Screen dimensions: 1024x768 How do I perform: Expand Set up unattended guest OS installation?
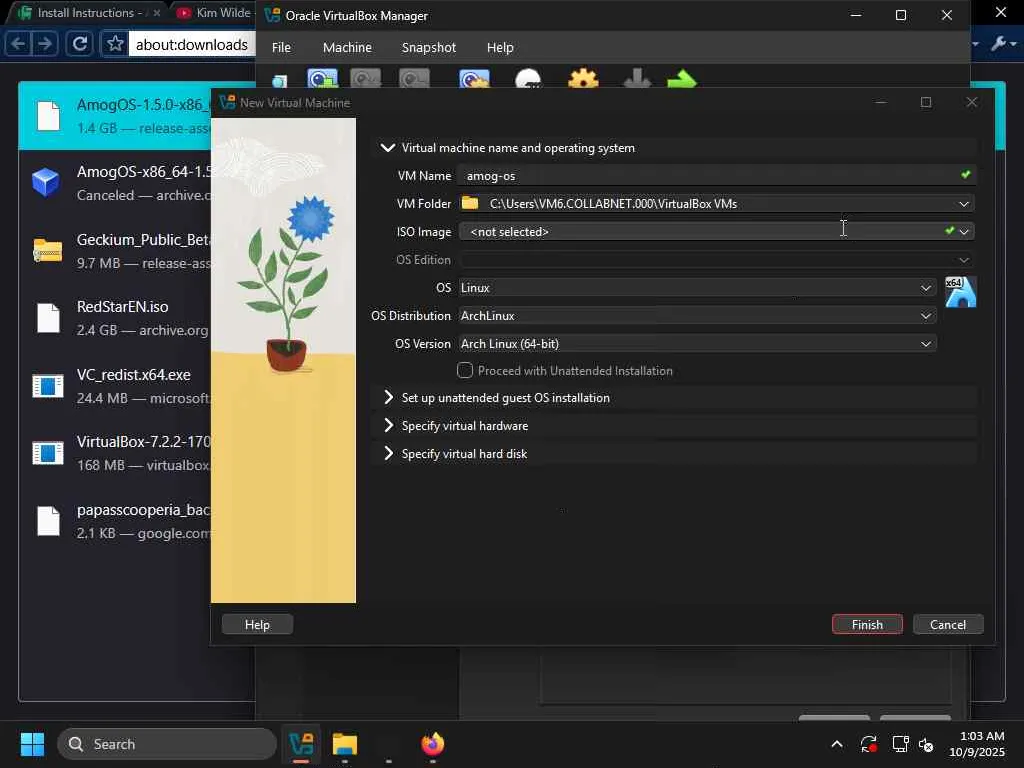coord(389,397)
